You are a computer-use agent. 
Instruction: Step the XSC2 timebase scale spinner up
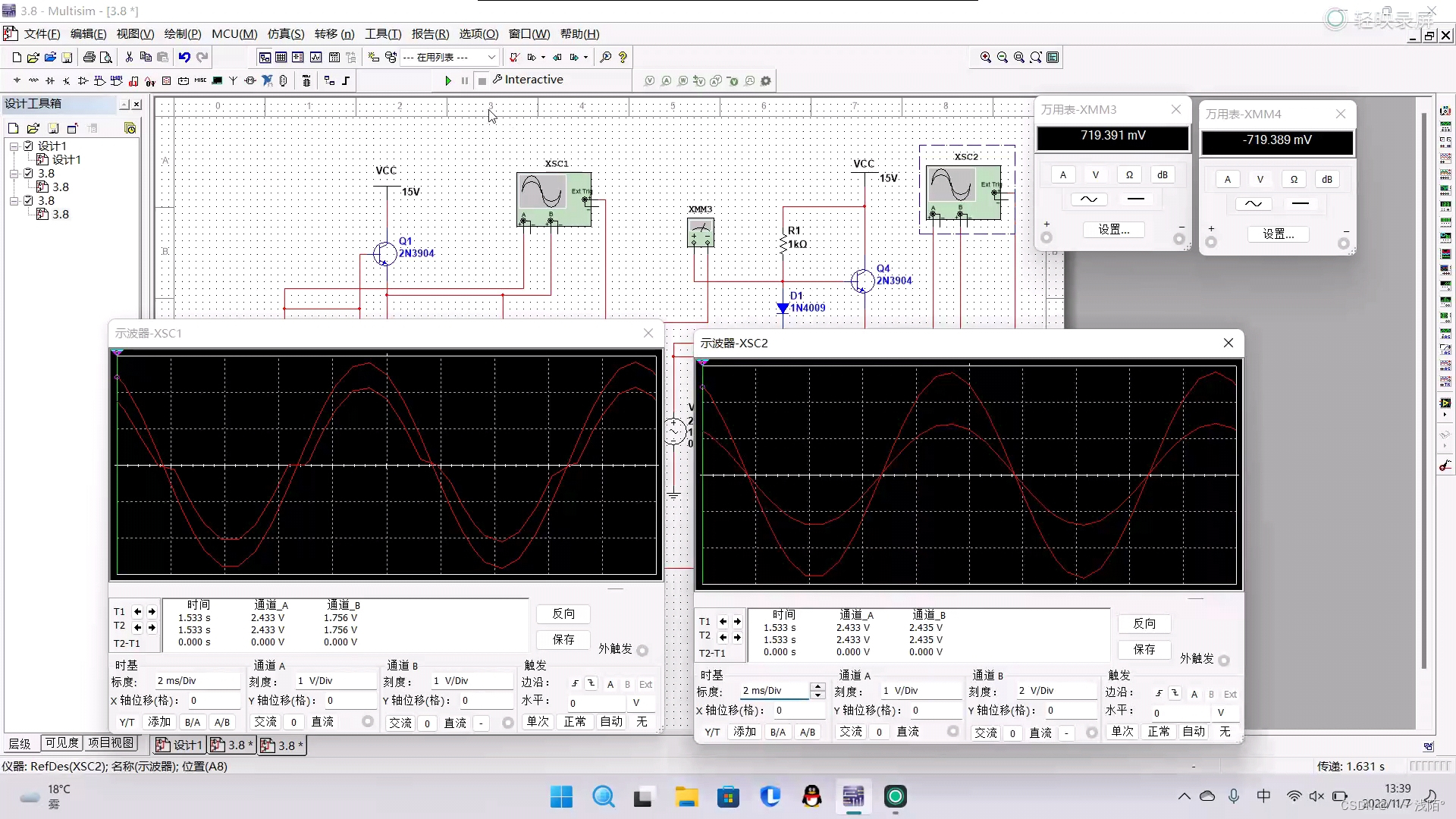817,687
